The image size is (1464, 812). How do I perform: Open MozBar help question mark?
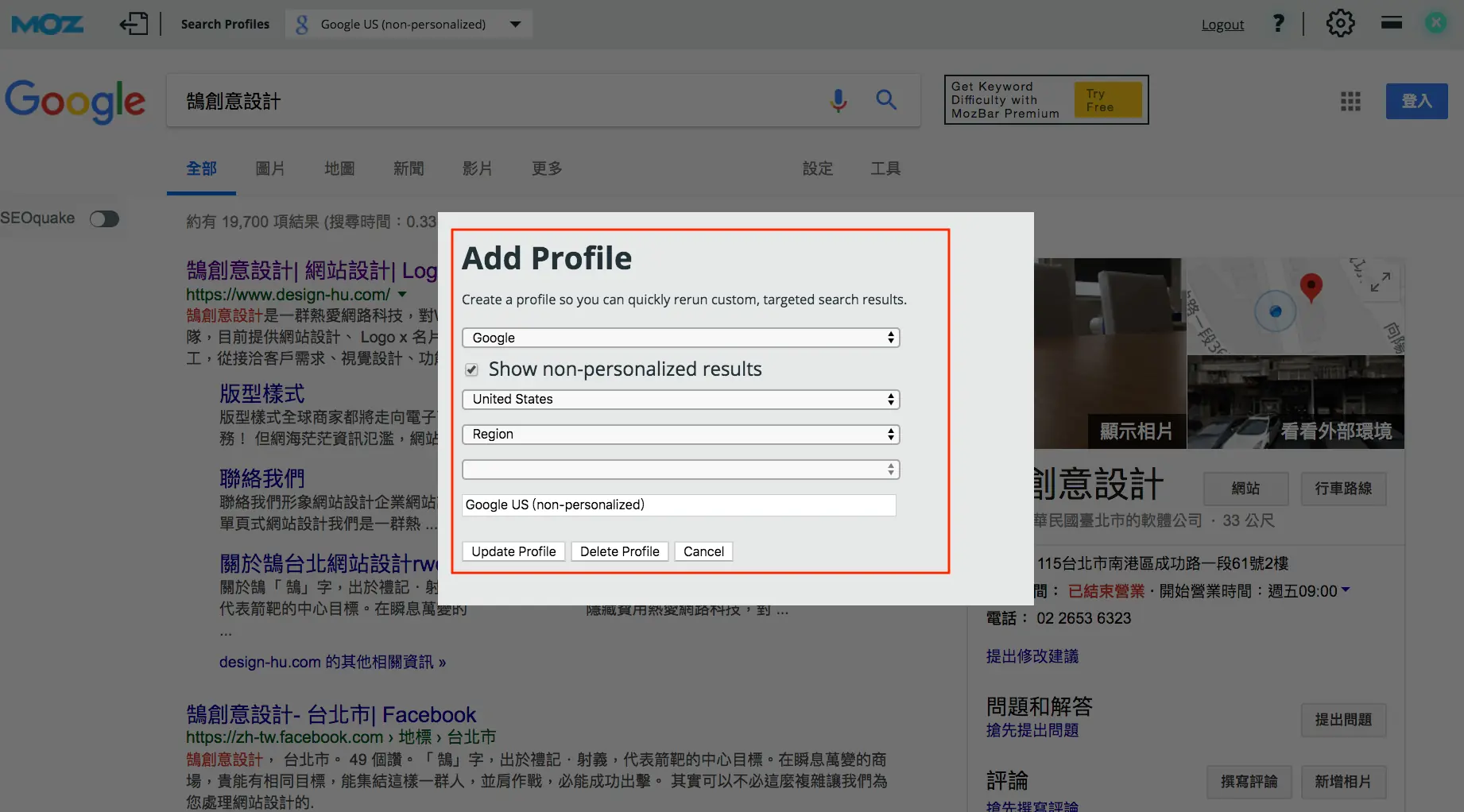point(1278,24)
